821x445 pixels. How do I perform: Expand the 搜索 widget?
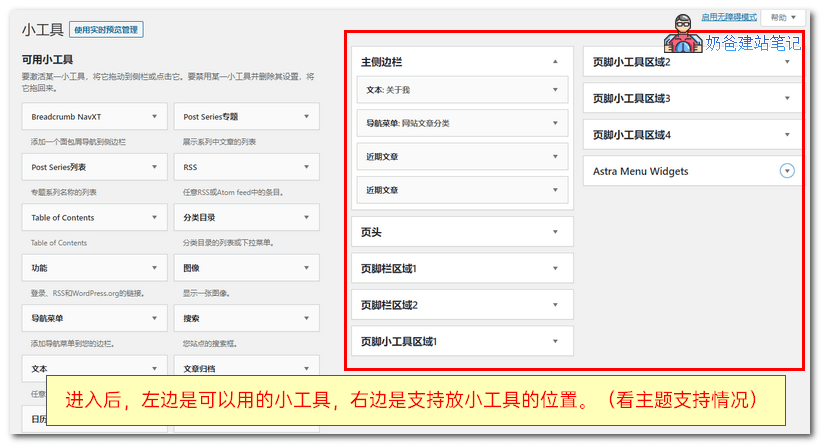247,318
